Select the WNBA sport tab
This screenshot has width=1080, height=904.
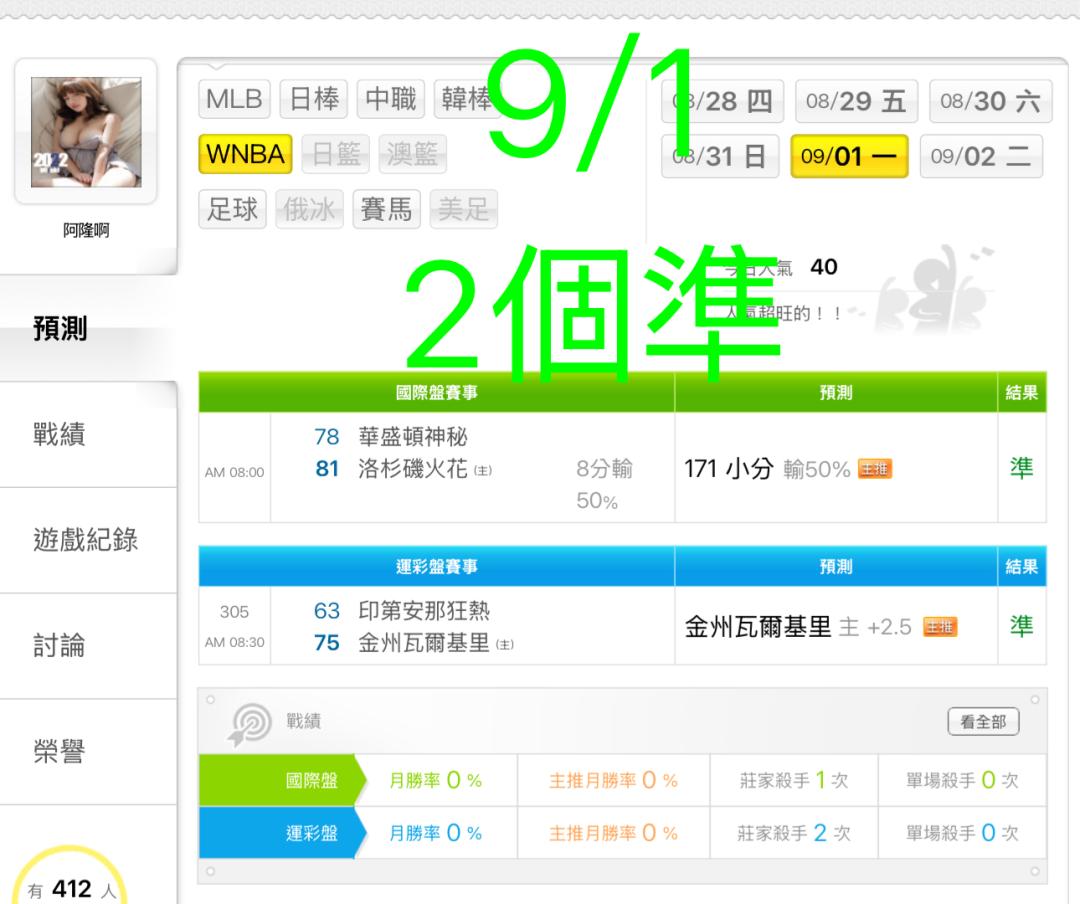pos(245,154)
